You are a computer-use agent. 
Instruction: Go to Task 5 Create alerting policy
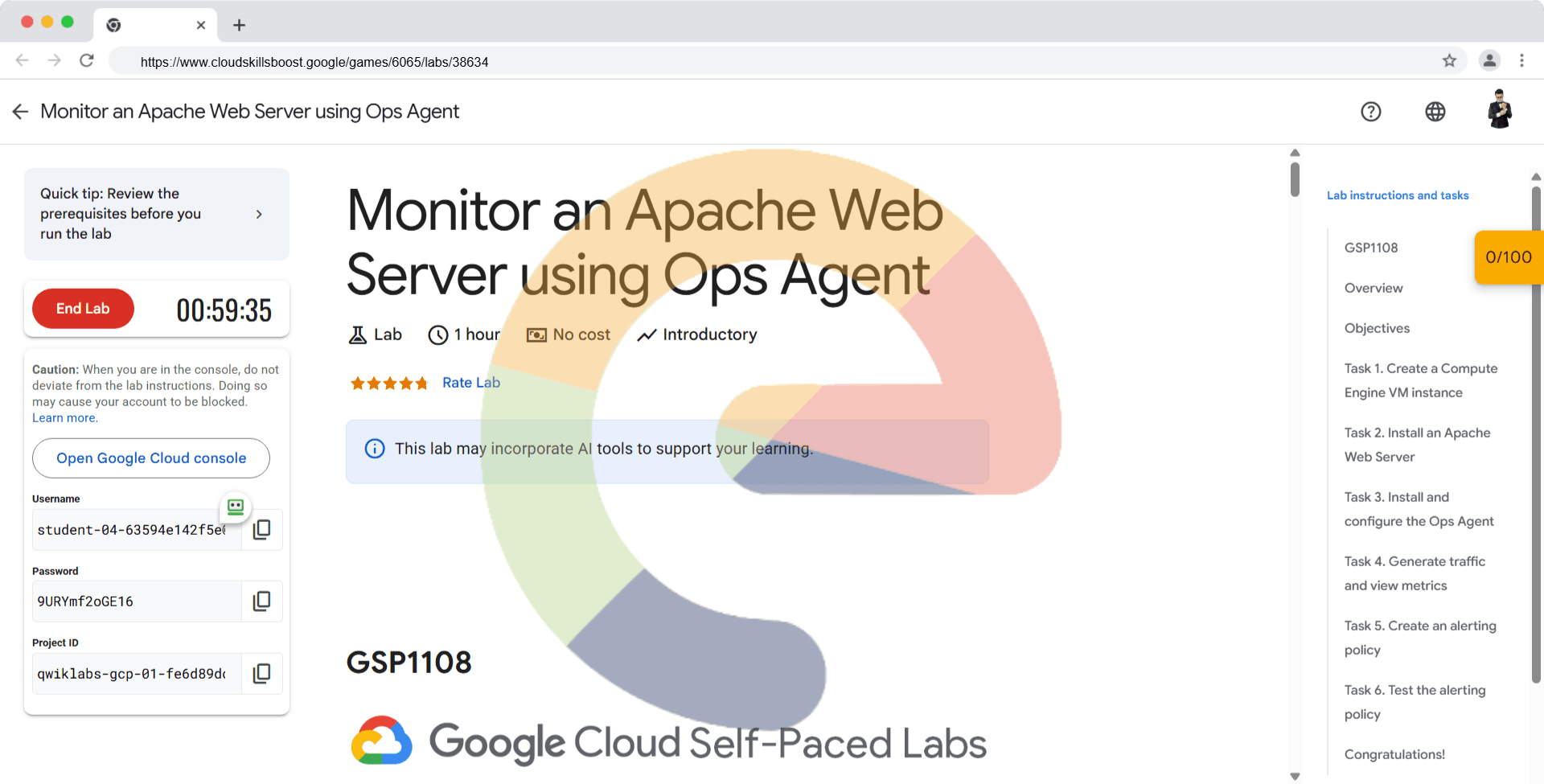coord(1420,638)
